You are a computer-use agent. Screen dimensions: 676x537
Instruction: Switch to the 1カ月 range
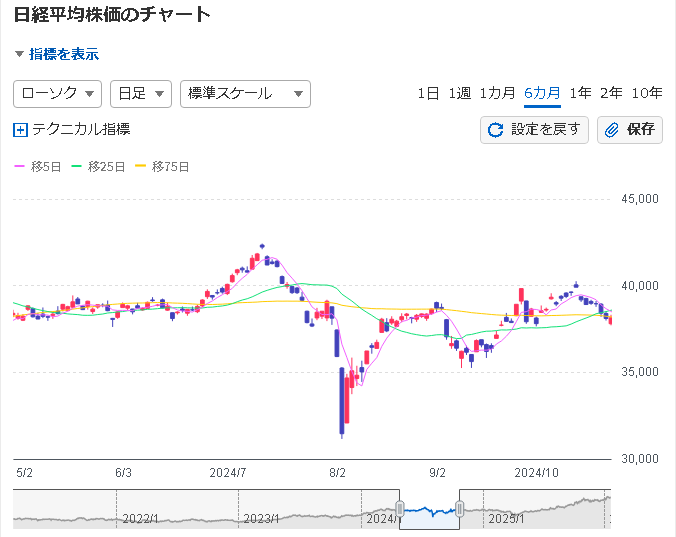[x=497, y=93]
